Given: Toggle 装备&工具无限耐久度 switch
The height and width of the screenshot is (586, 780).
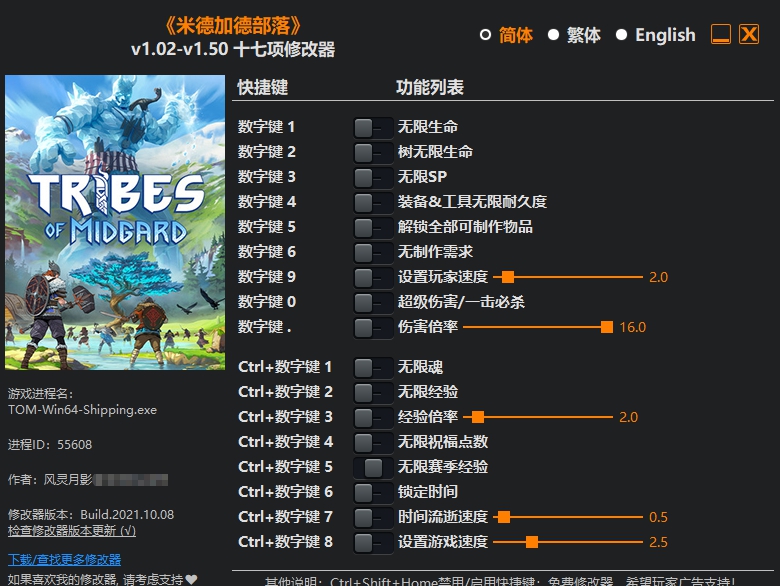Looking at the screenshot, I should coord(373,202).
